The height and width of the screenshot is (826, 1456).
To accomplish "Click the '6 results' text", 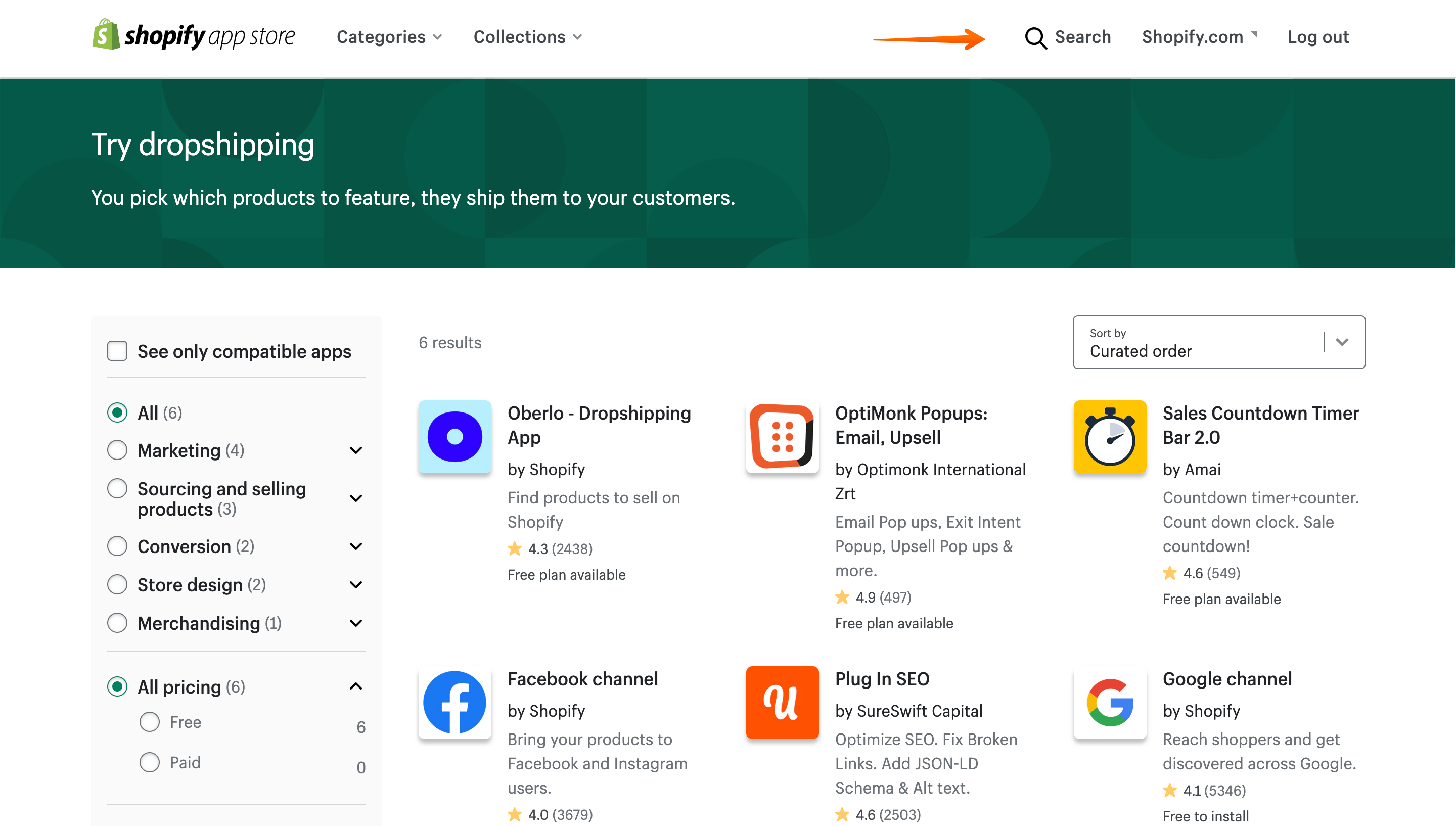I will (x=450, y=342).
